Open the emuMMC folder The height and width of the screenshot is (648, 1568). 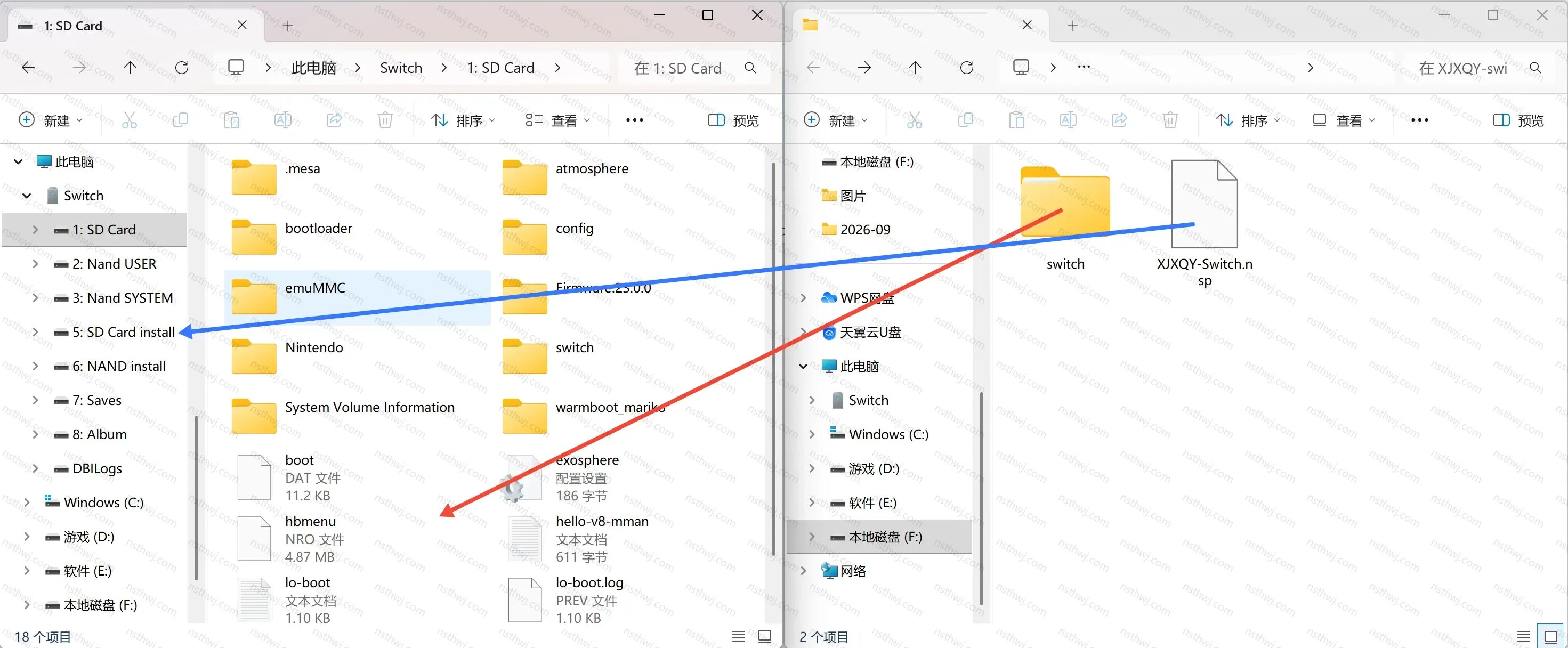357,297
